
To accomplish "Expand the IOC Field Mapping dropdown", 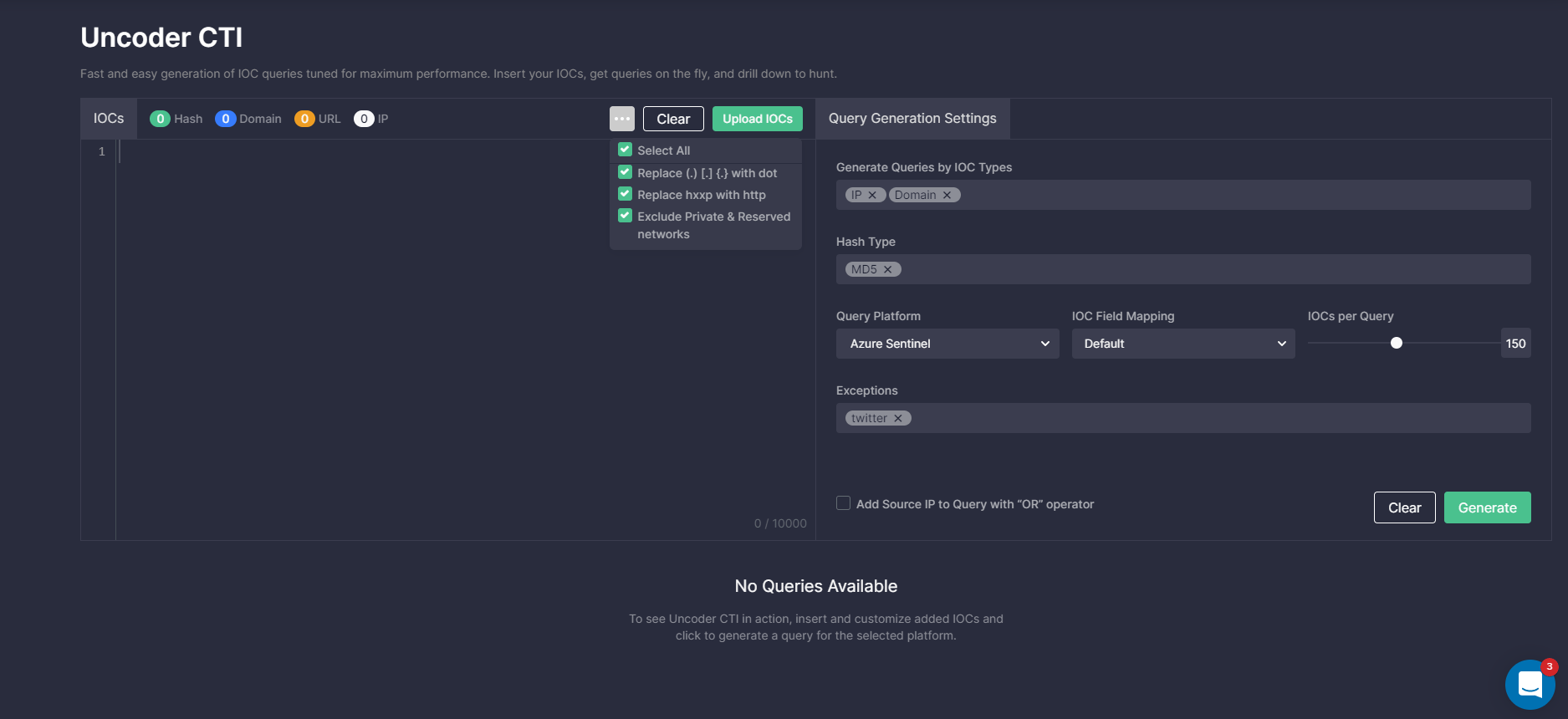I will point(1182,344).
